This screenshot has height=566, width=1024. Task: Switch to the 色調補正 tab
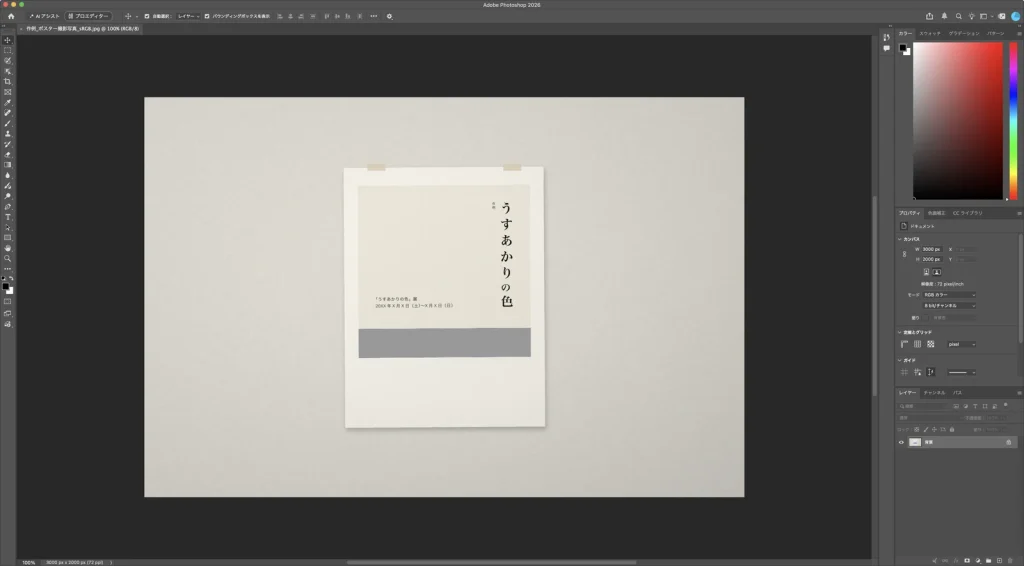pos(936,213)
